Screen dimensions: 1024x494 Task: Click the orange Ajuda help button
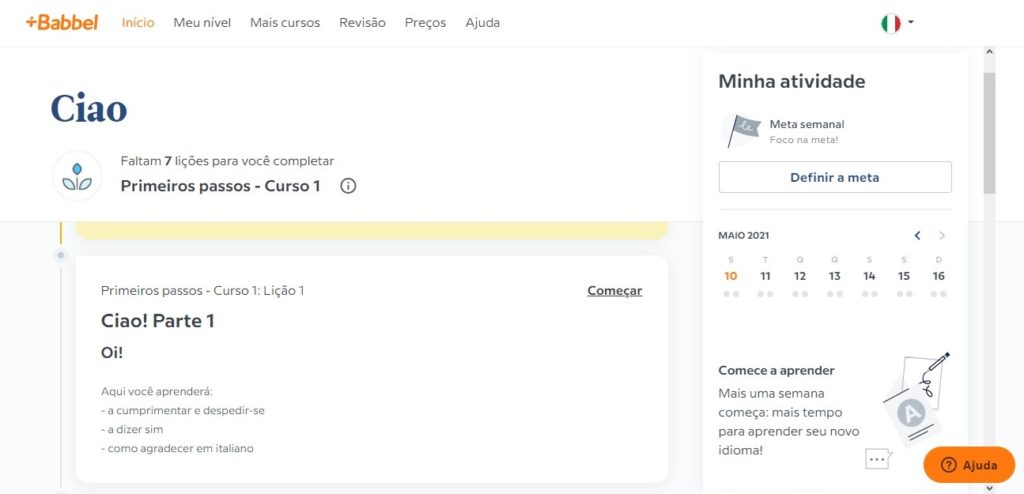coord(969,465)
